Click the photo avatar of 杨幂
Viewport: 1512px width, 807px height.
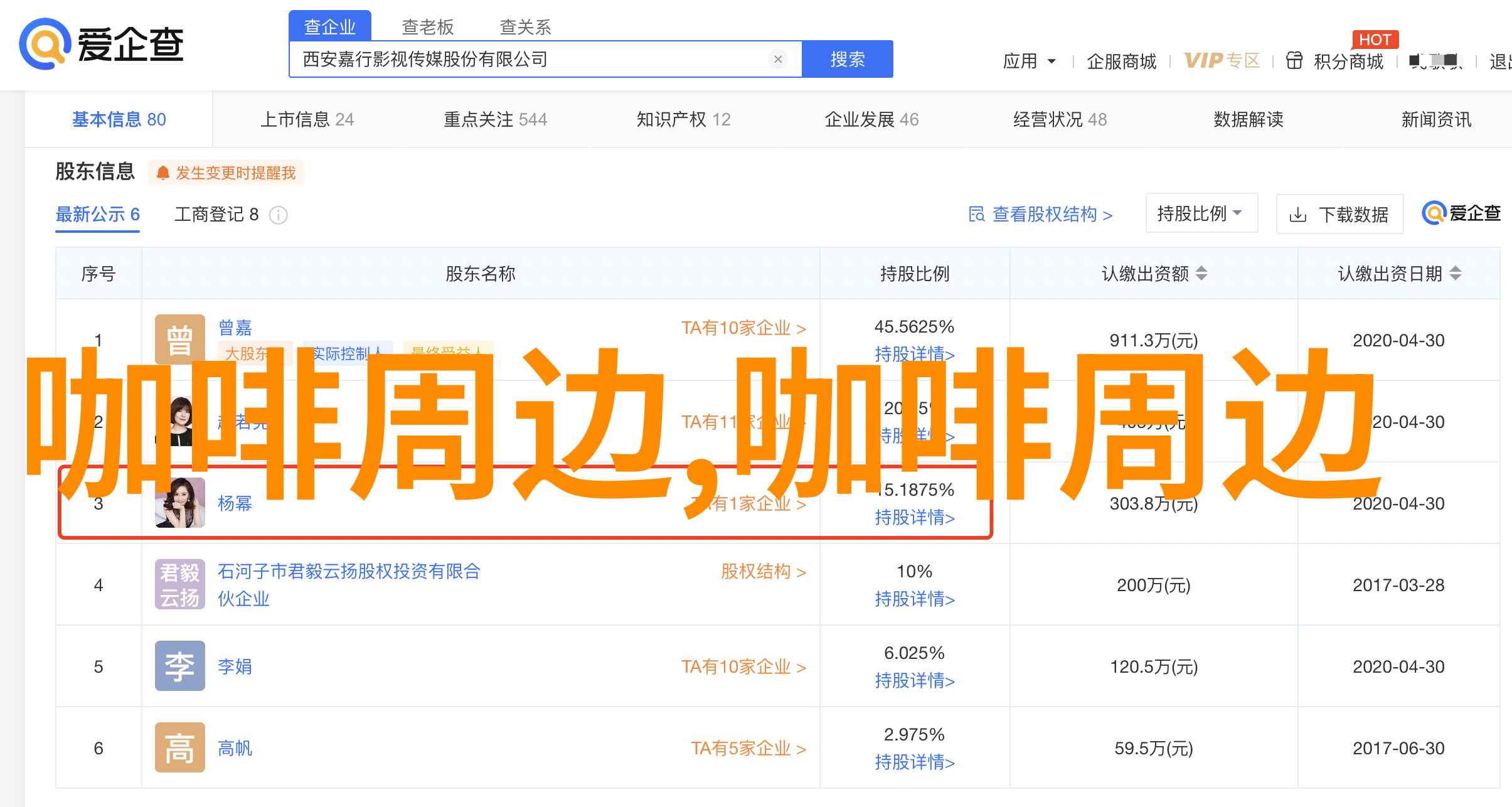tap(180, 503)
